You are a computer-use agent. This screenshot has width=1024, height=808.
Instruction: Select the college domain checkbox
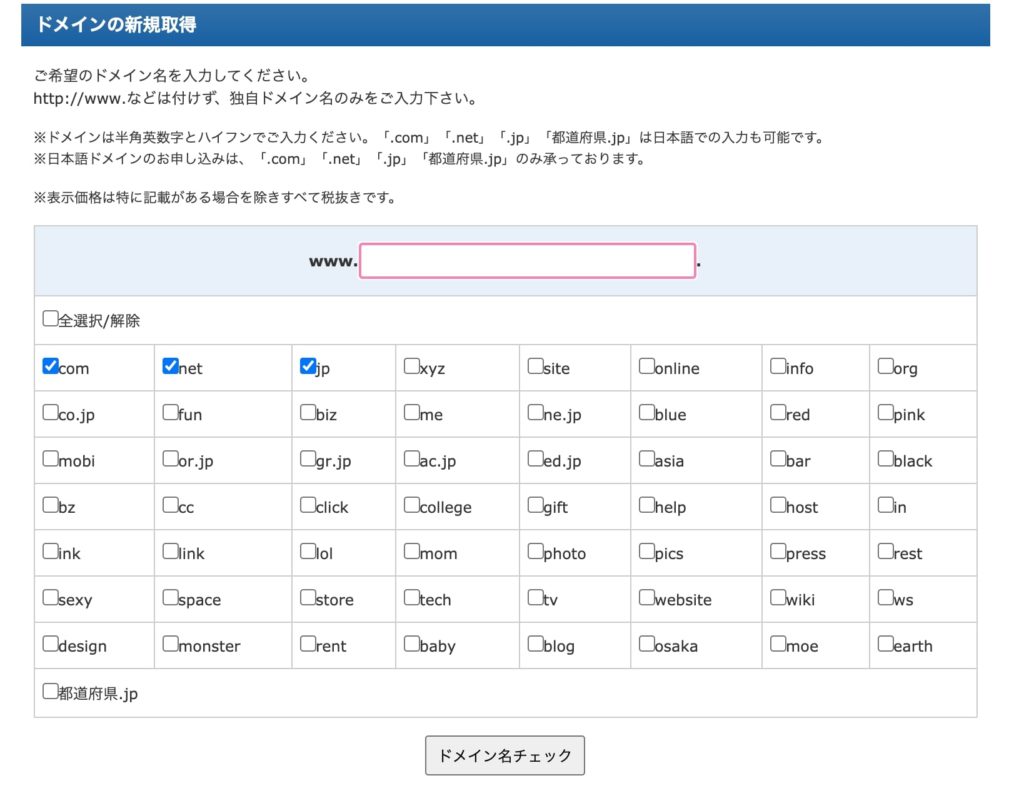[412, 505]
